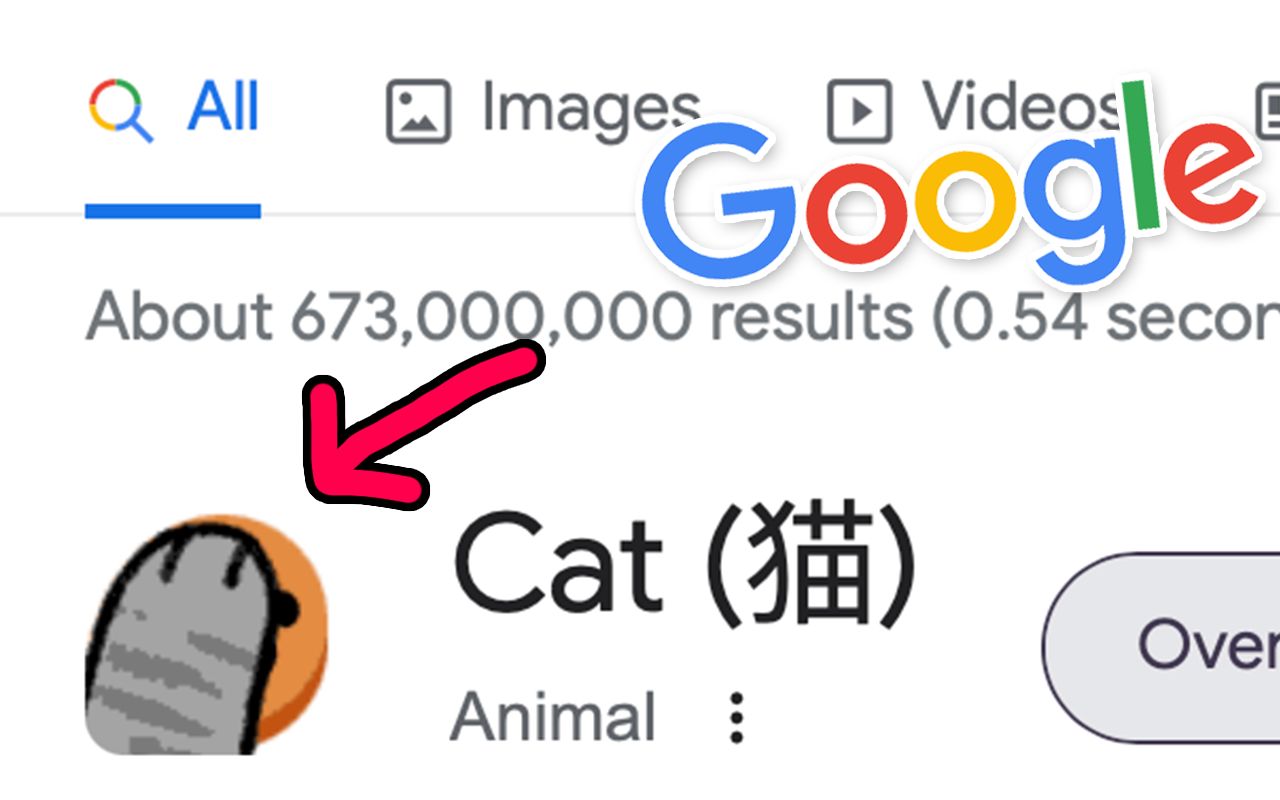Select the All tab label

tap(223, 107)
